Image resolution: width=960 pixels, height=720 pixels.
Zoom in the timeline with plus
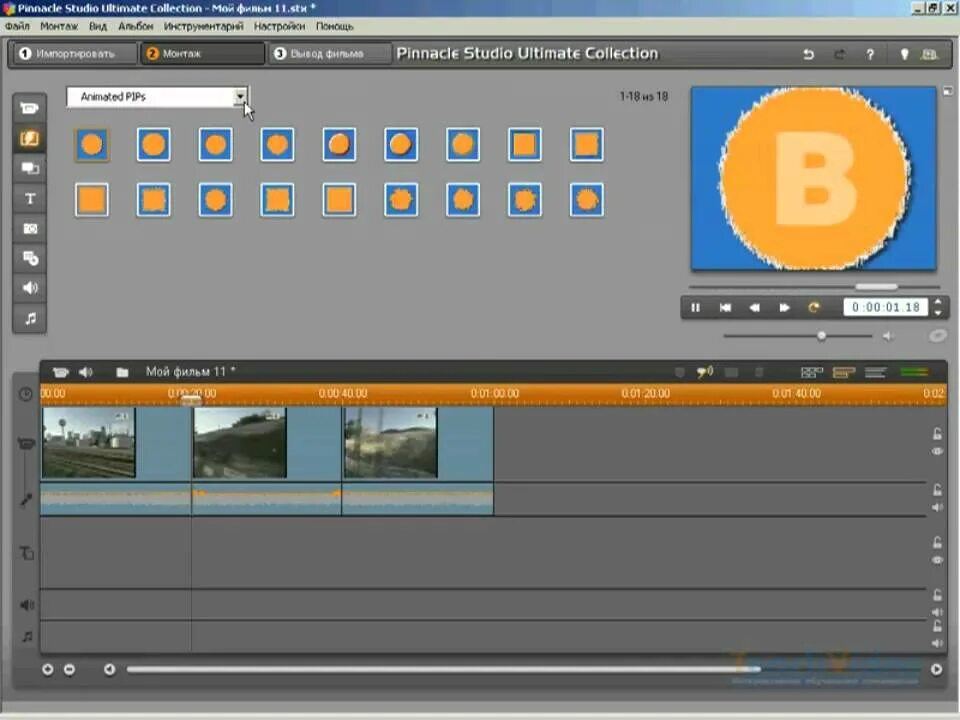47,669
